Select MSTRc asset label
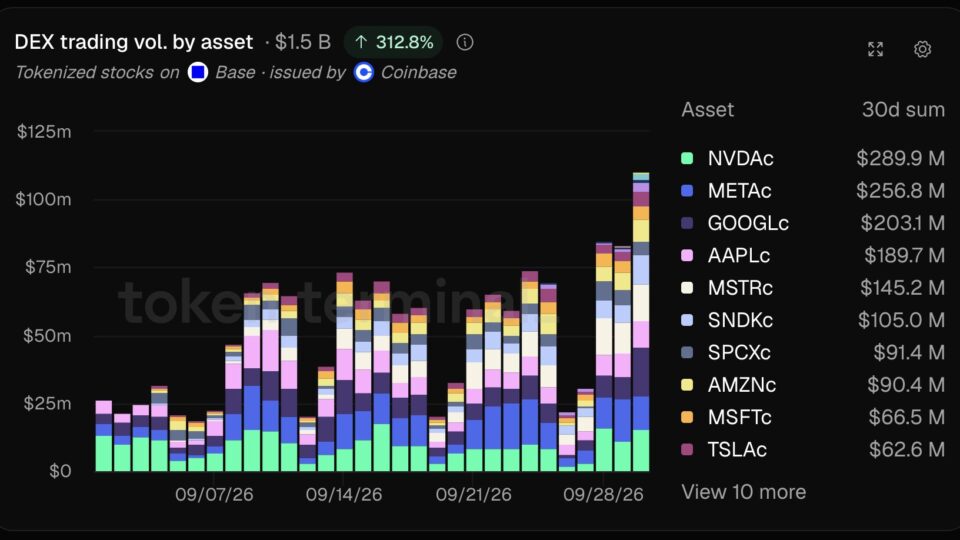 coord(740,288)
